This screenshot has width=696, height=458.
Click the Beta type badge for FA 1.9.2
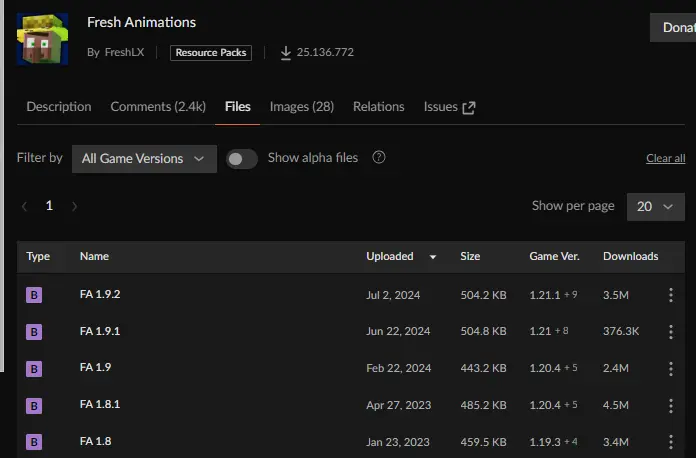(x=34, y=295)
